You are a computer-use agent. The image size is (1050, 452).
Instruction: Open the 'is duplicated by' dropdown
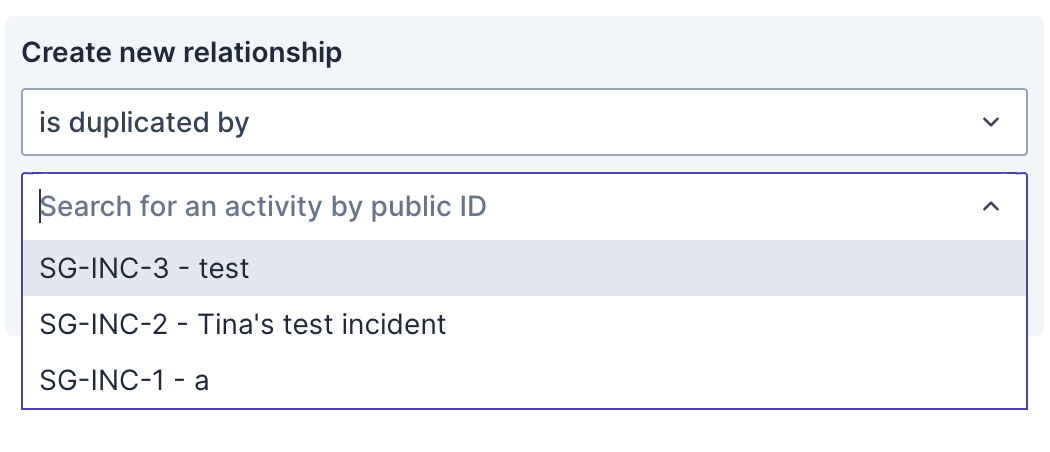pos(524,122)
